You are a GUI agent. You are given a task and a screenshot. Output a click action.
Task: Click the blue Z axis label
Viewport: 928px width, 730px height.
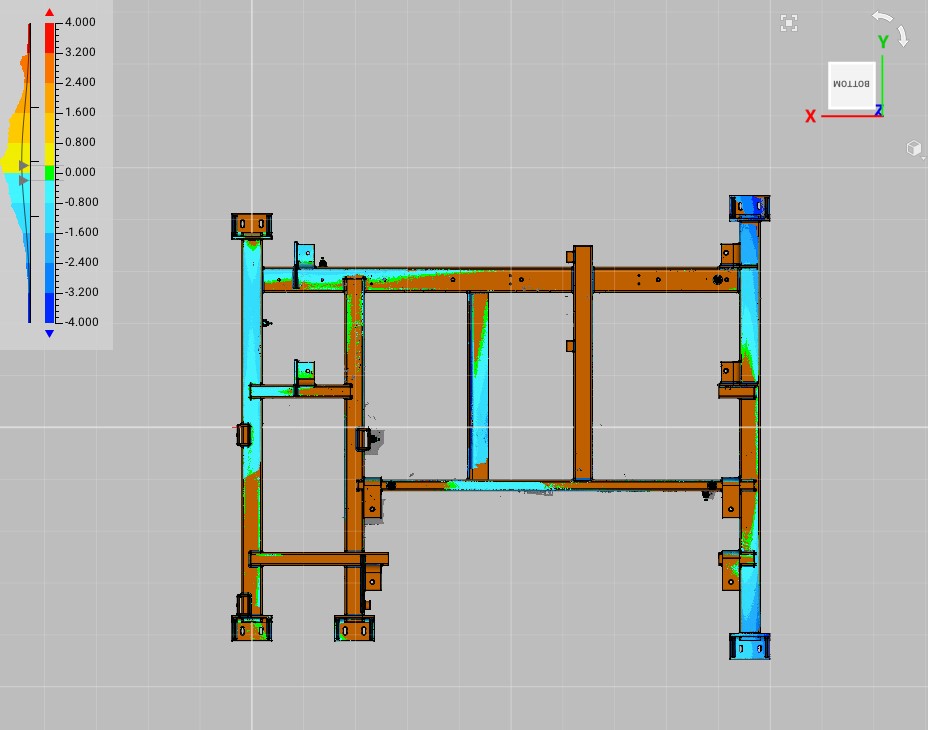[x=879, y=110]
